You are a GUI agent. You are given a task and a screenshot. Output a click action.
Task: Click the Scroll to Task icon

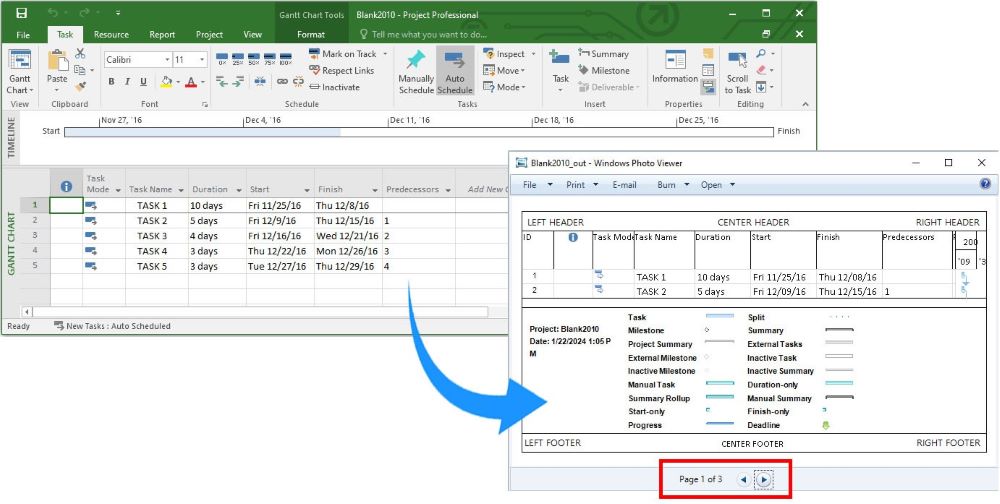737,60
